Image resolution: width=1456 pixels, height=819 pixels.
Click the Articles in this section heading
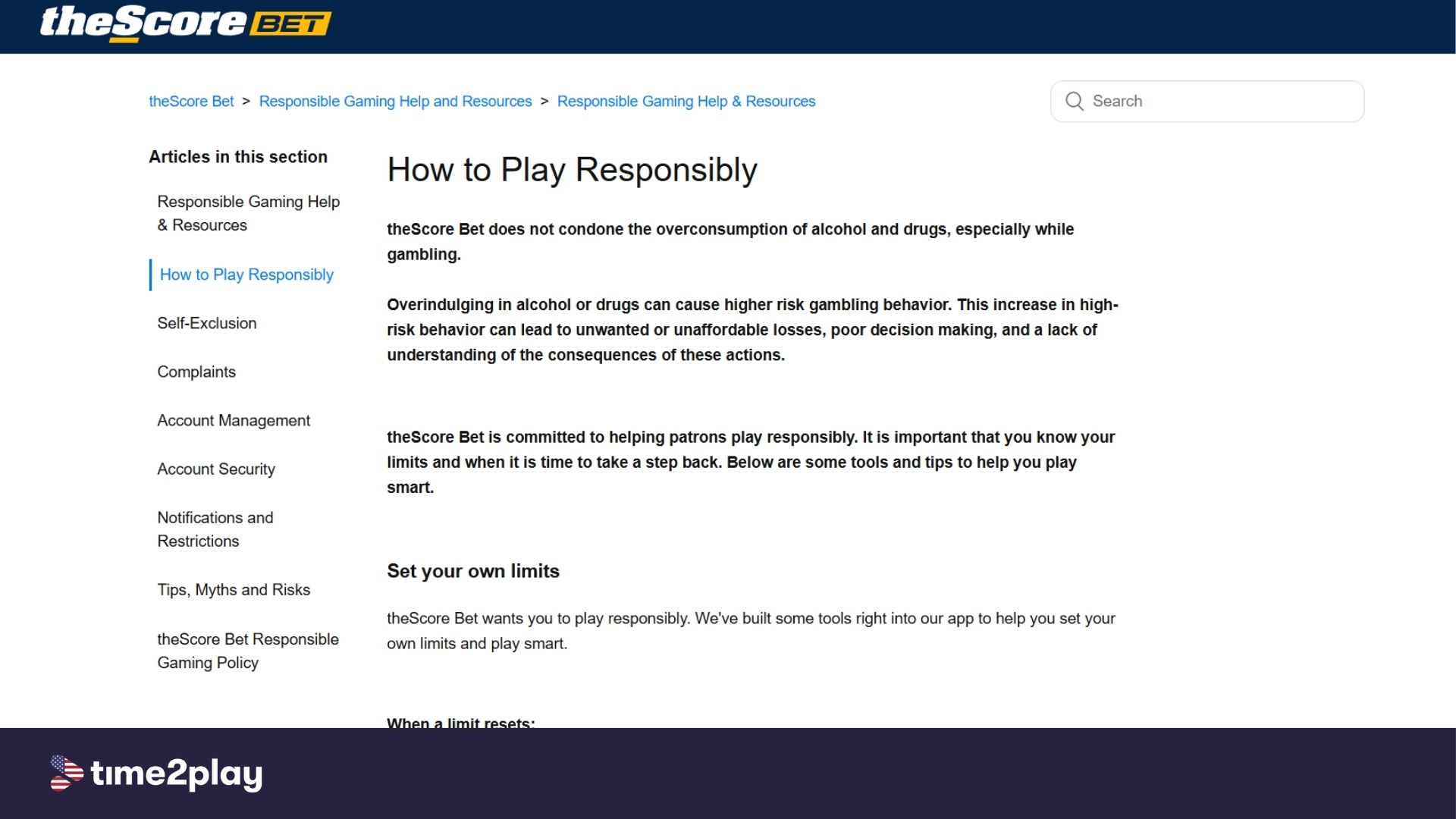(x=238, y=157)
